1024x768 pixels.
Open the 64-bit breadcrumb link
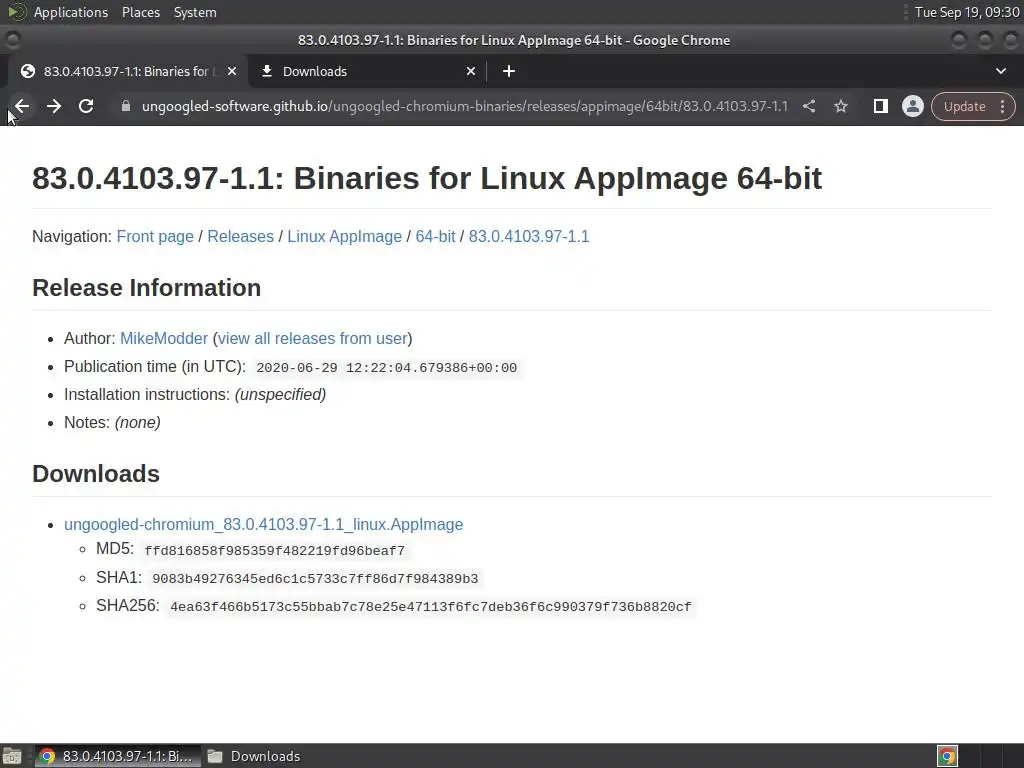pyautogui.click(x=435, y=236)
